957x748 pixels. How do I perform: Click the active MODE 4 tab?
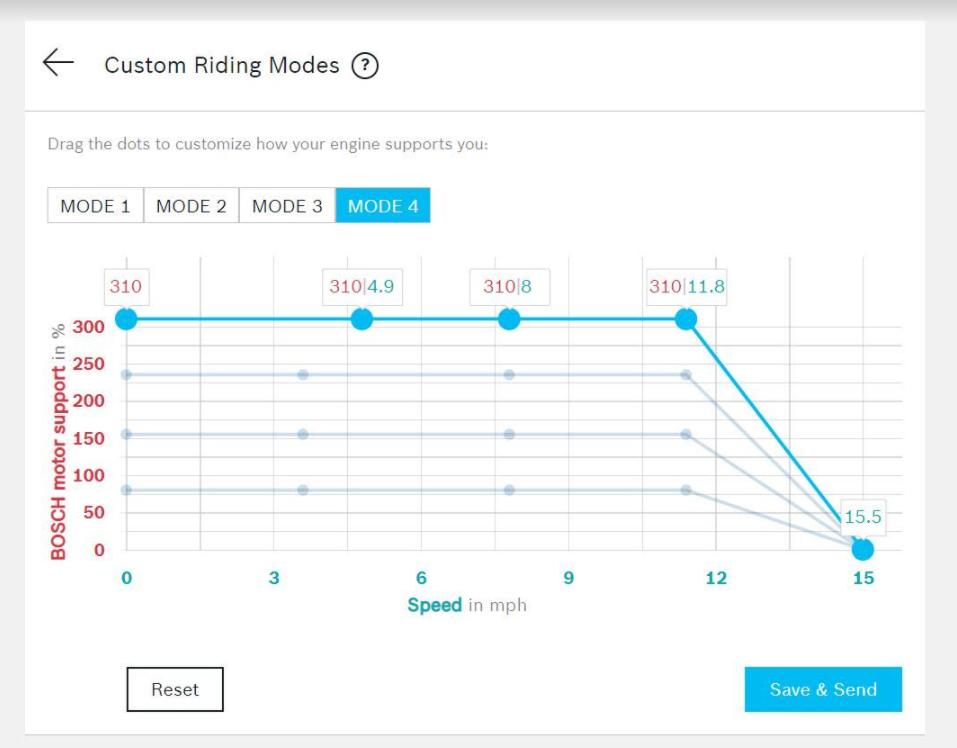(x=383, y=206)
